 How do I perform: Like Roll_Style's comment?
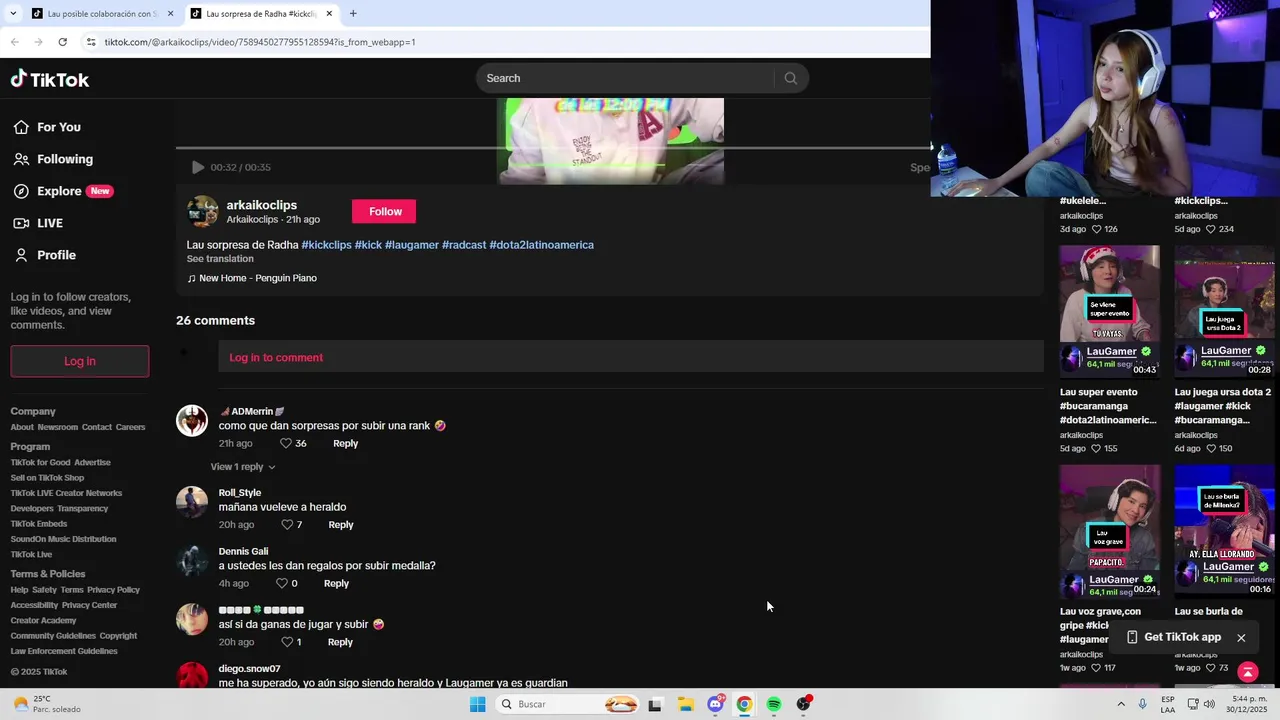click(x=287, y=524)
